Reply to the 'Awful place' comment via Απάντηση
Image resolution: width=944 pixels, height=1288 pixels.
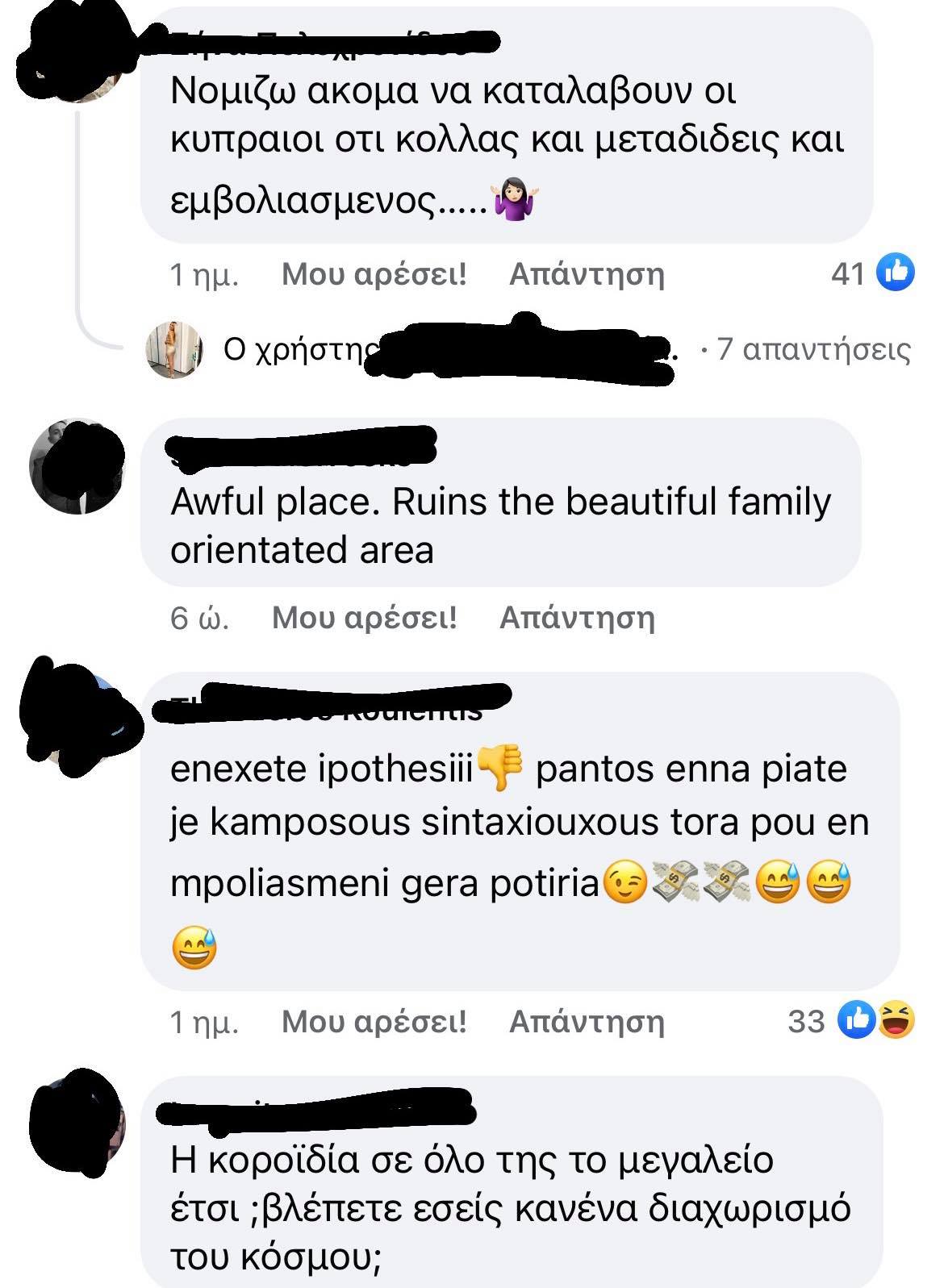coord(577,618)
